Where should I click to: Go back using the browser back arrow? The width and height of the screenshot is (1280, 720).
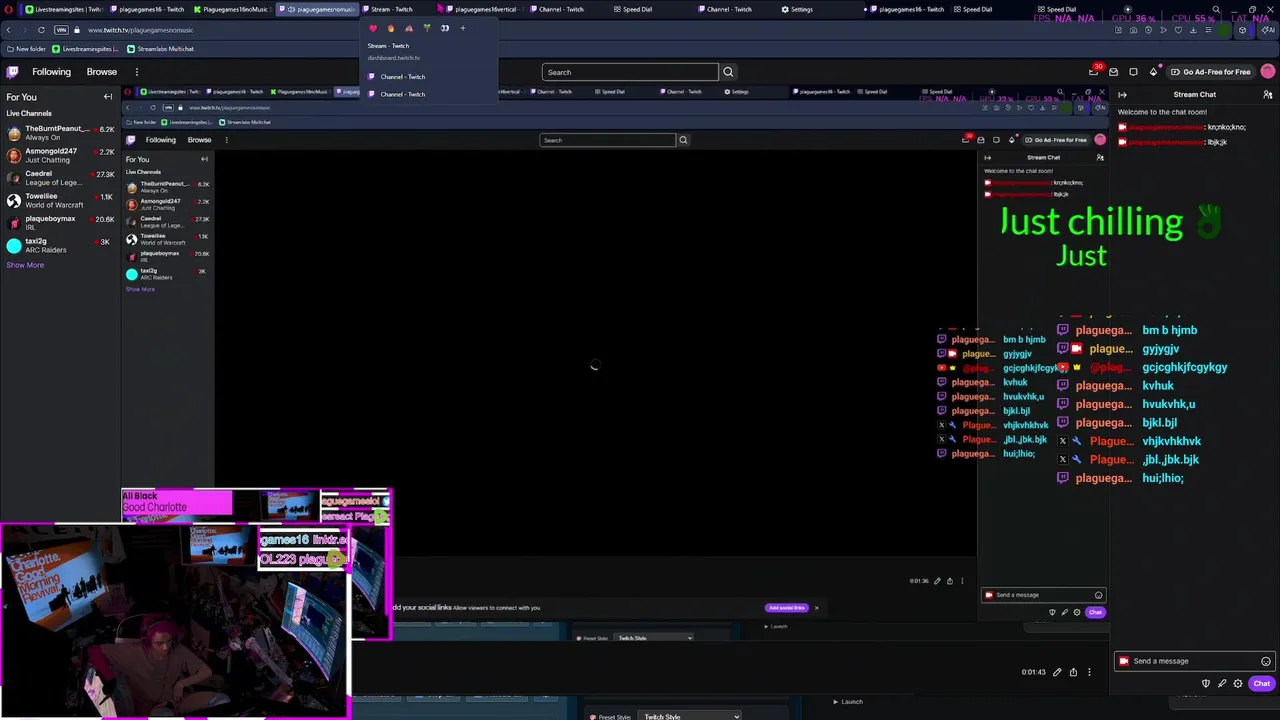9,30
